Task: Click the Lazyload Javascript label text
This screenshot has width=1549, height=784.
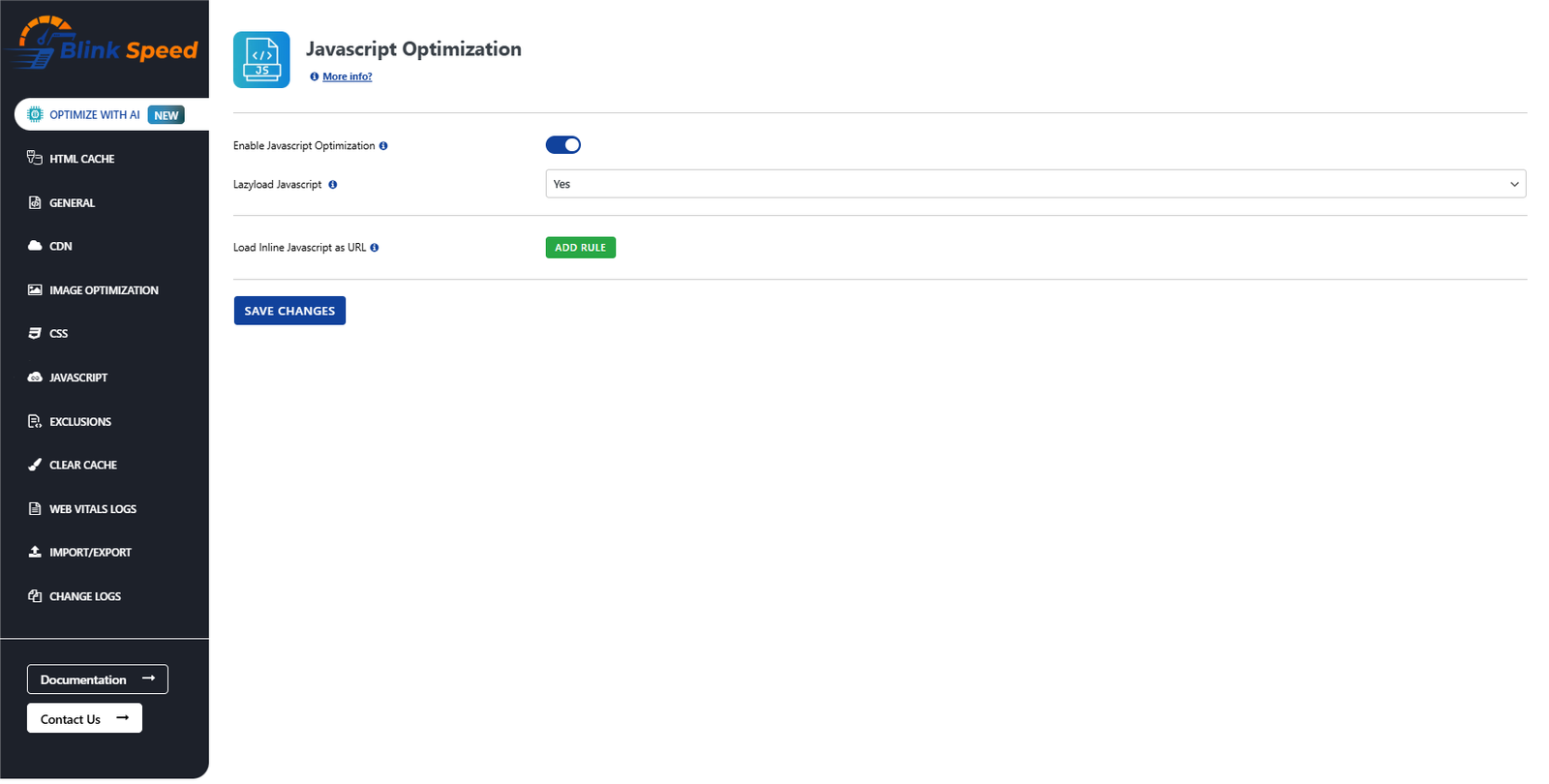Action: click(x=278, y=185)
